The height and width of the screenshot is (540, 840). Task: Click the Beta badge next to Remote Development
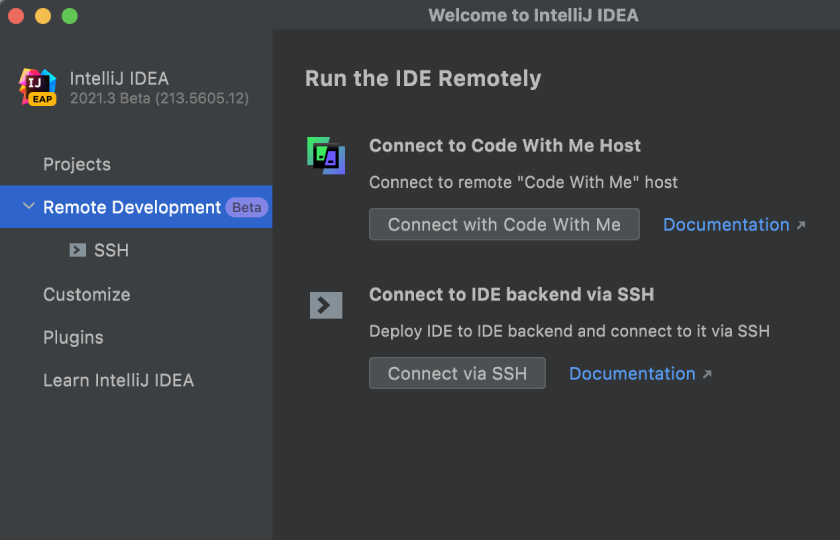(246, 207)
